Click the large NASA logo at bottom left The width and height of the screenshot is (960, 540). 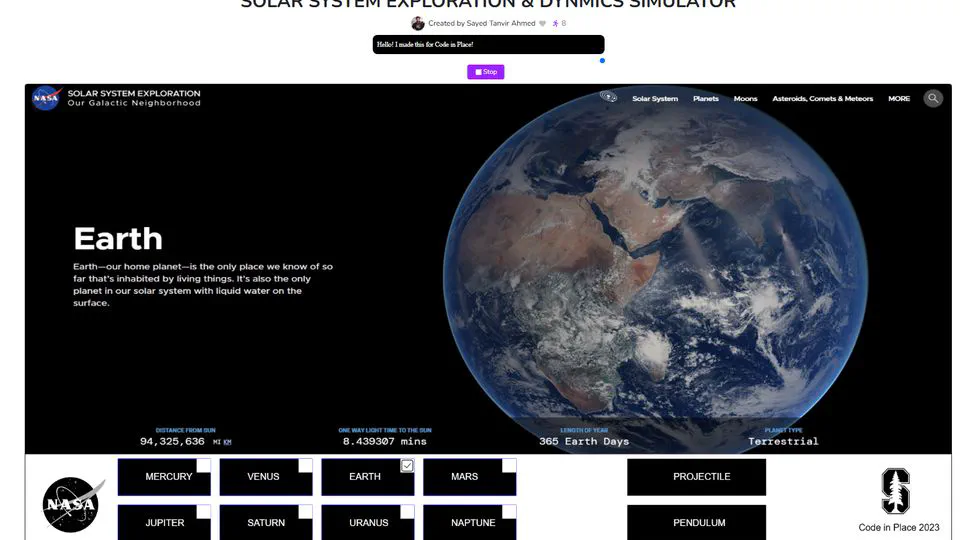(73, 505)
